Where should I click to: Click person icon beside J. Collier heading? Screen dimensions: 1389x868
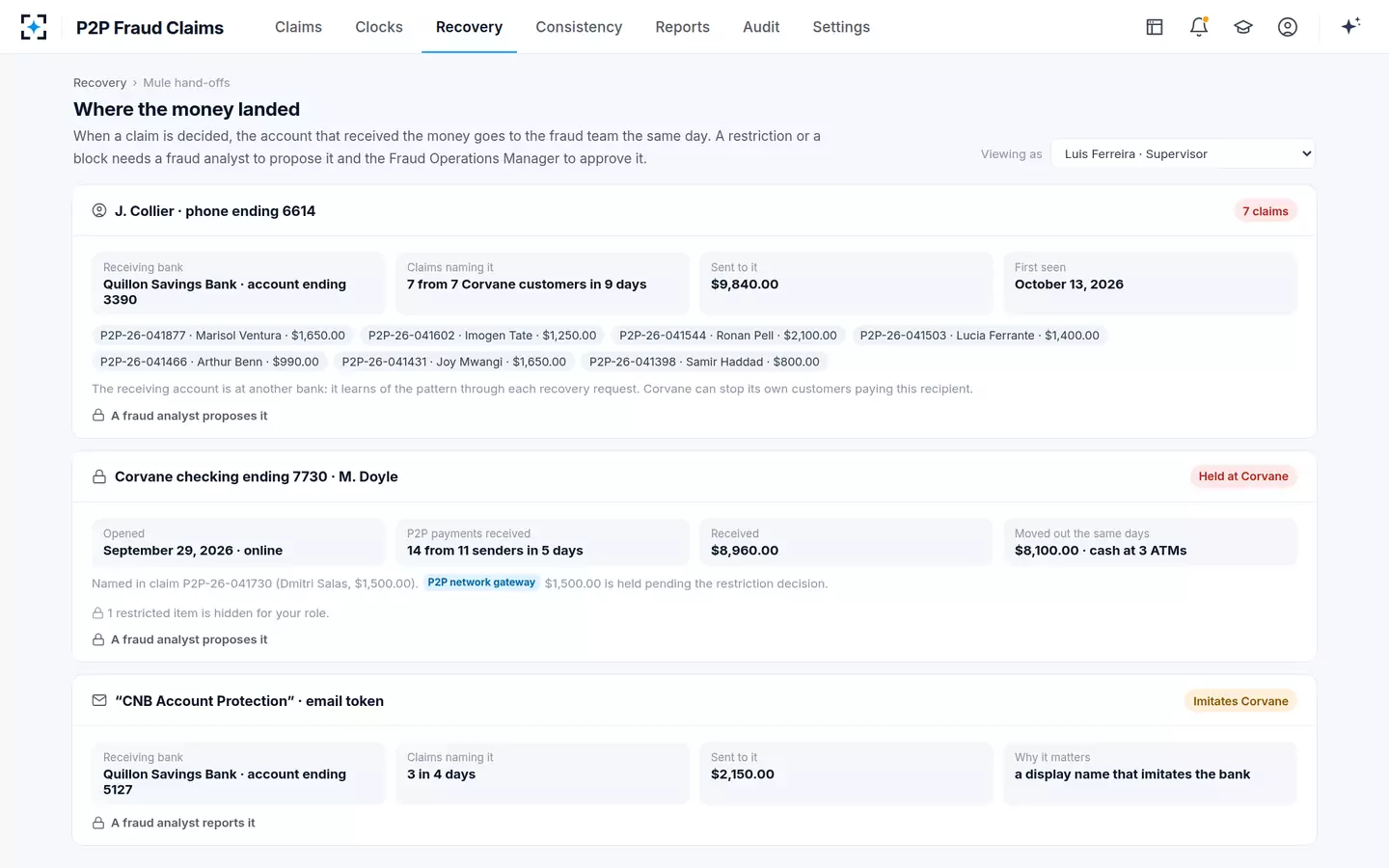(99, 210)
